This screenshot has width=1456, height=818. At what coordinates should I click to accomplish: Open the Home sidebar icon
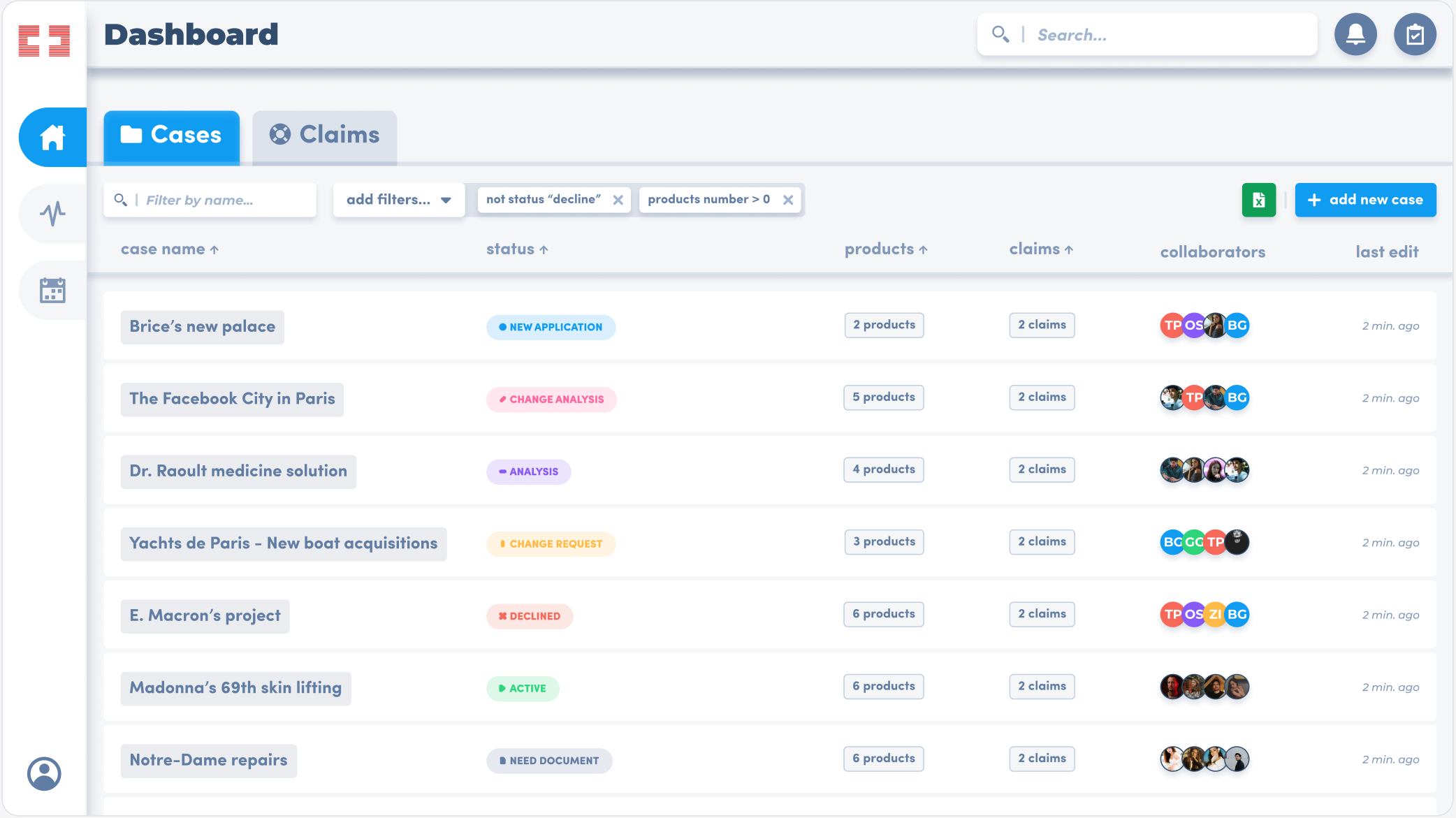point(53,138)
